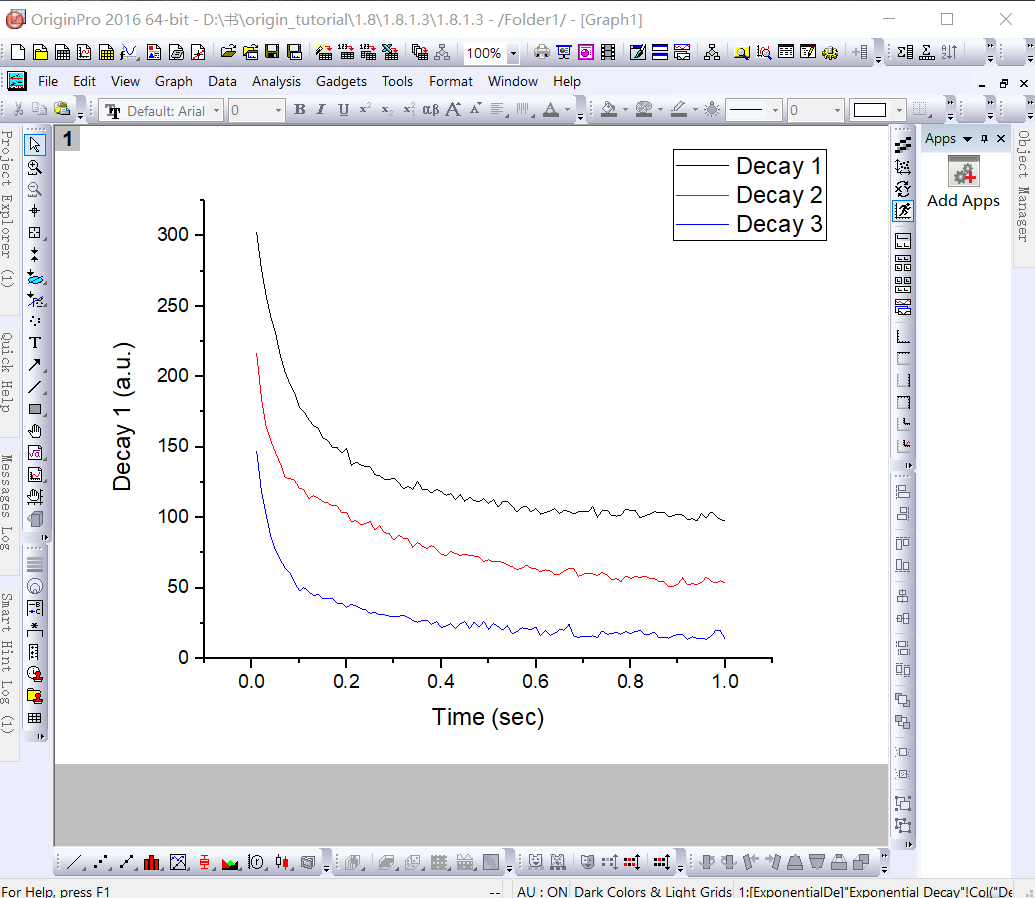Image resolution: width=1035 pixels, height=898 pixels.
Task: Toggle Superscript formatting
Action: (x=365, y=110)
